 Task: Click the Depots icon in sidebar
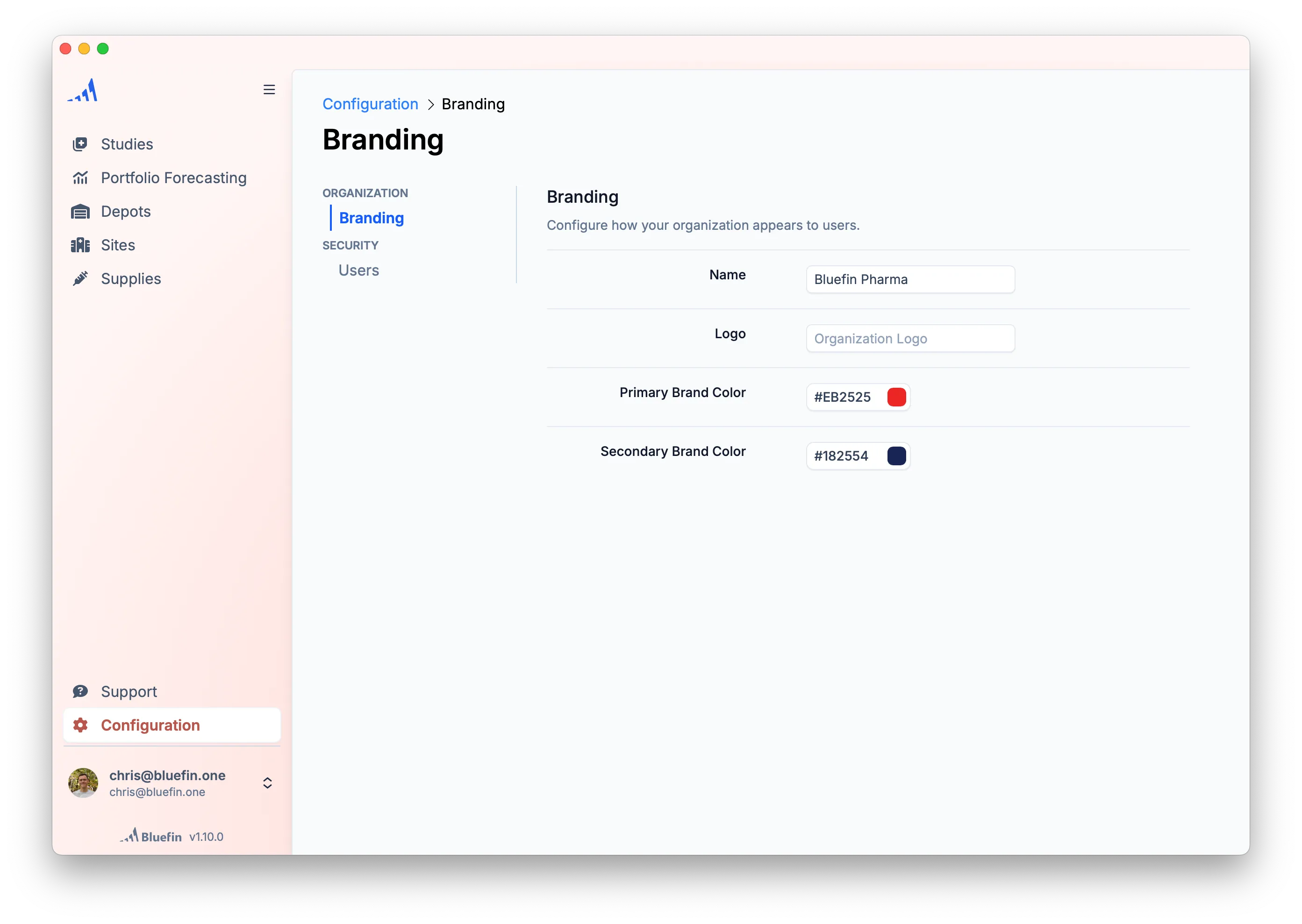(80, 211)
